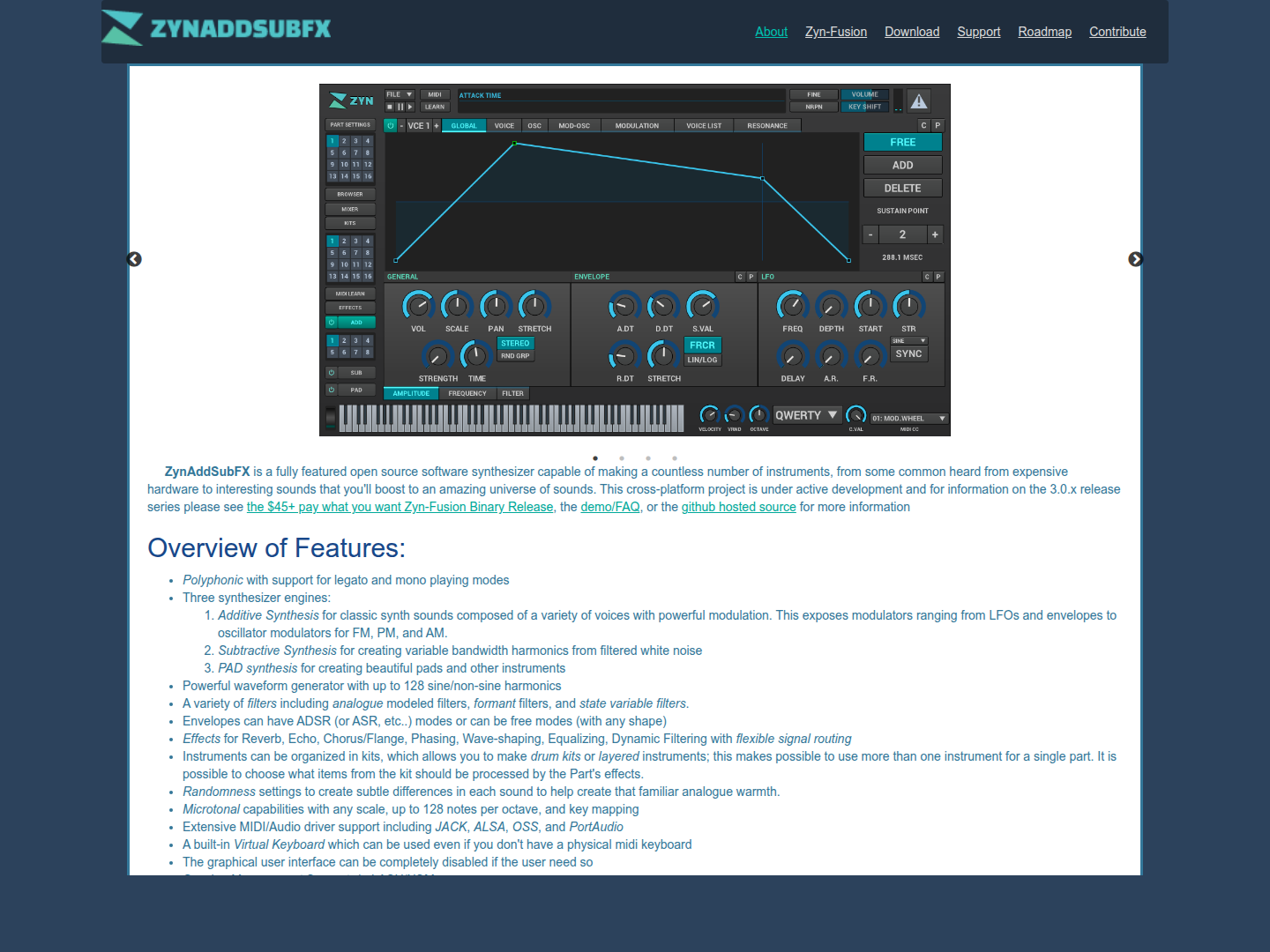This screenshot has height=952, width=1270.
Task: Toggle the FRCR envelope button
Action: pyautogui.click(x=702, y=346)
